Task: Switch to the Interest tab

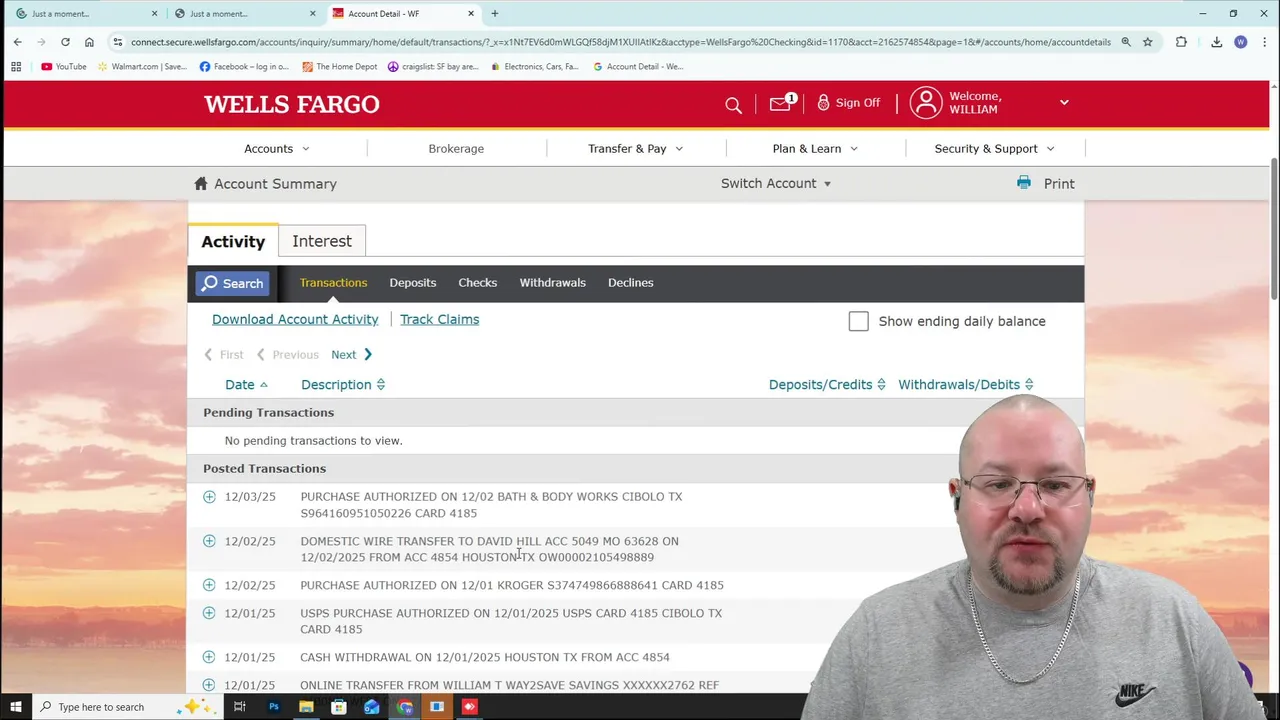Action: (x=322, y=241)
